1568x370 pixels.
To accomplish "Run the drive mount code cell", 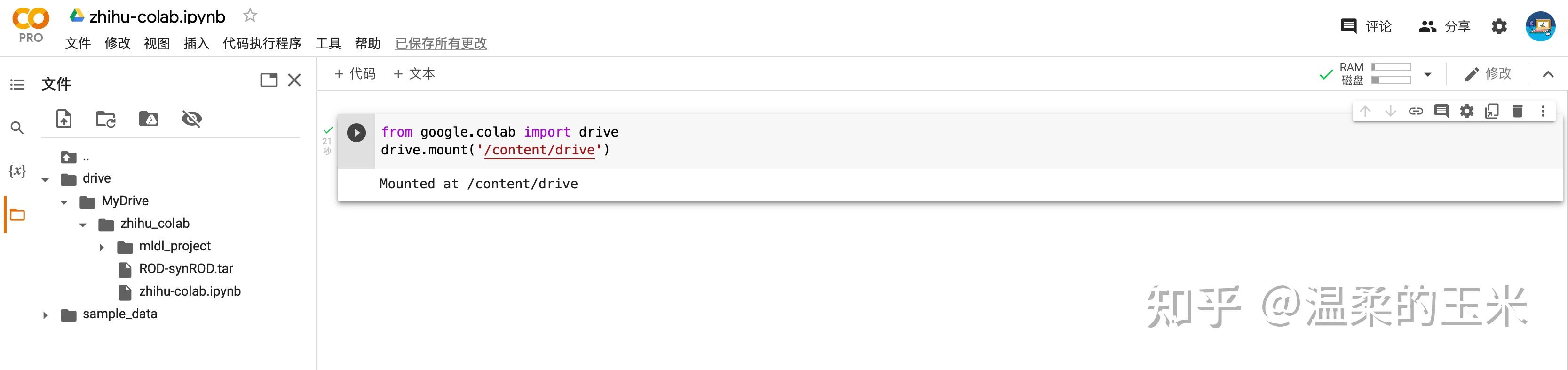I will pyautogui.click(x=356, y=133).
